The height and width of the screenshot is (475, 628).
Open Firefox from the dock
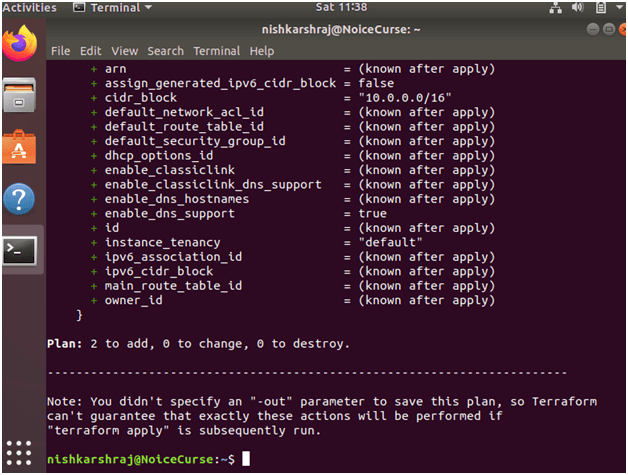[x=19, y=44]
